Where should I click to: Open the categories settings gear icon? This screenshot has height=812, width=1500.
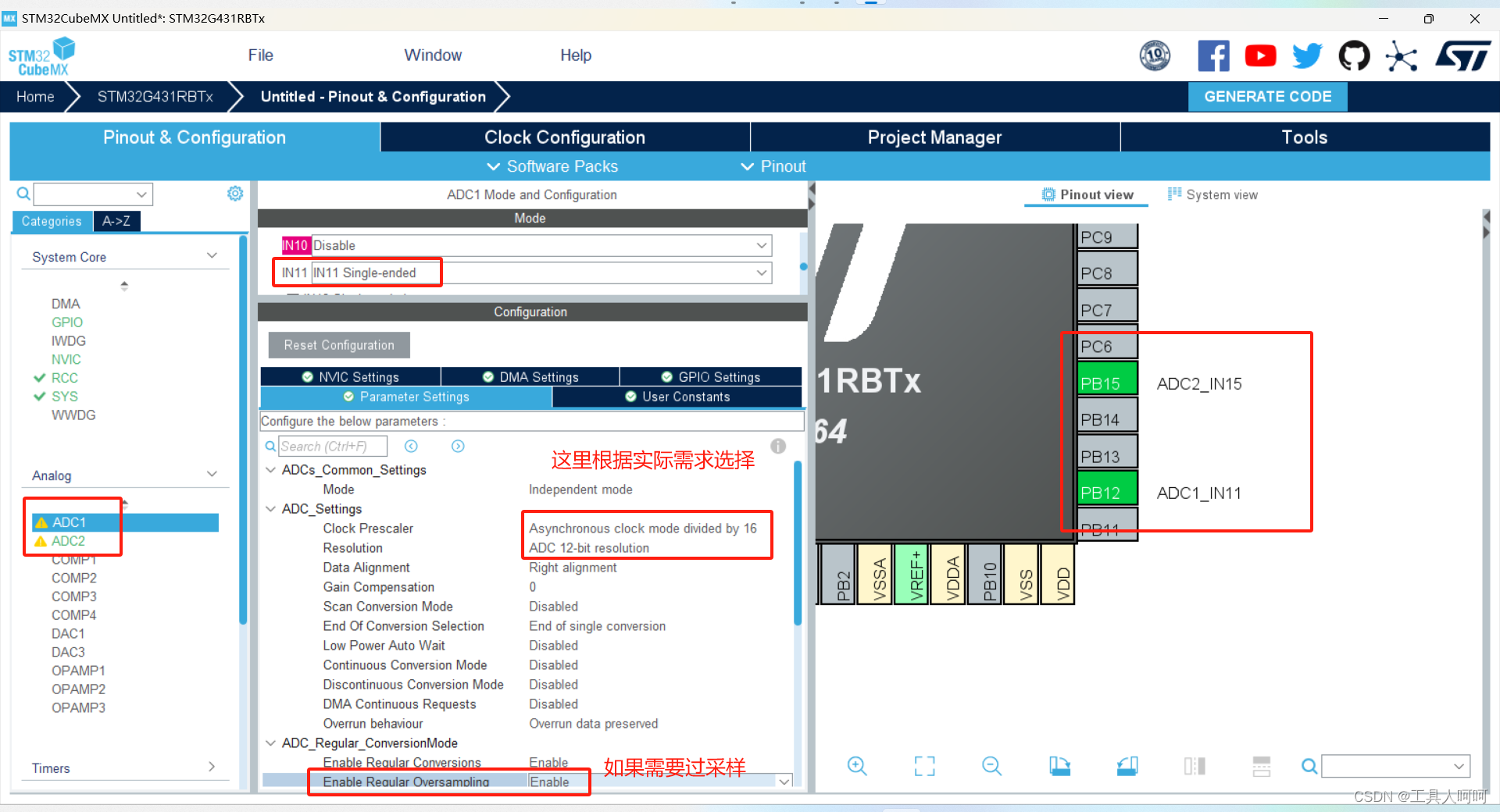[235, 194]
